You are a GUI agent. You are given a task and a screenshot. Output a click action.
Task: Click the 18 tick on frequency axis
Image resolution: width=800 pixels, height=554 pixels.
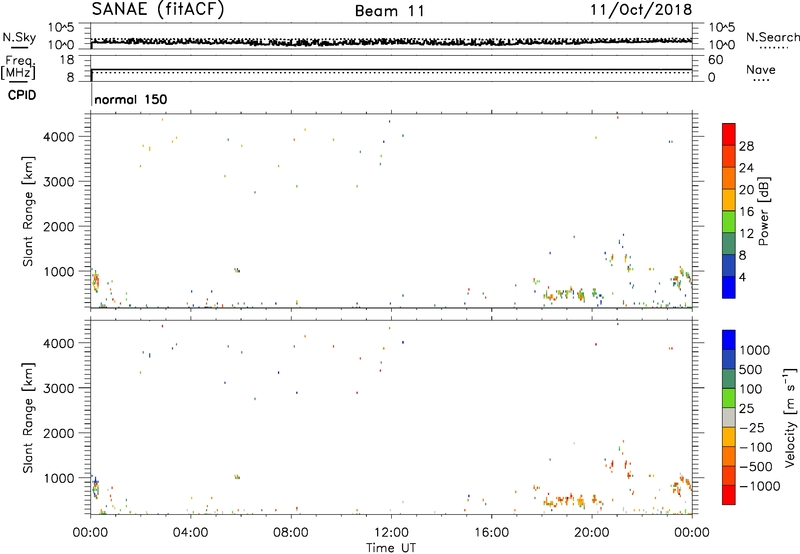click(x=67, y=60)
